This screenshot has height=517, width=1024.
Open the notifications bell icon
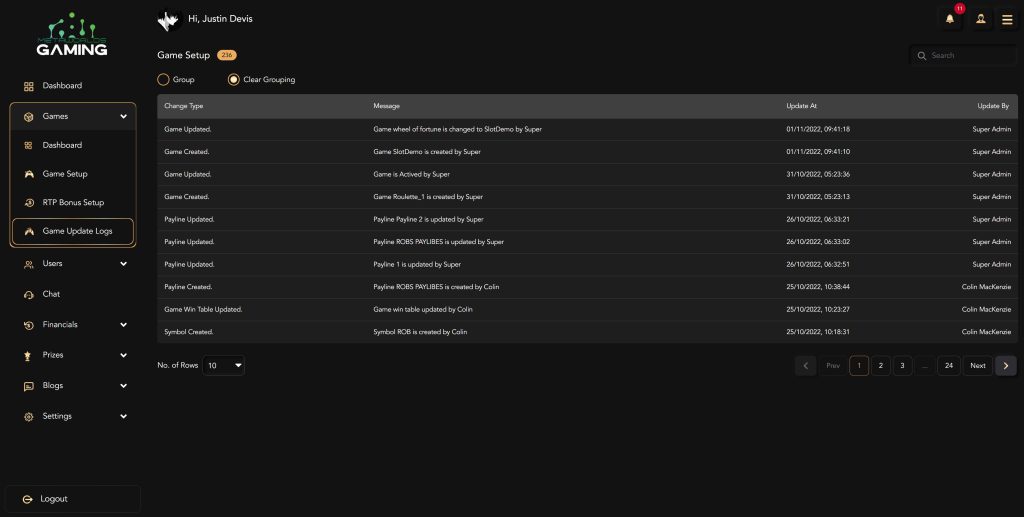click(x=950, y=19)
